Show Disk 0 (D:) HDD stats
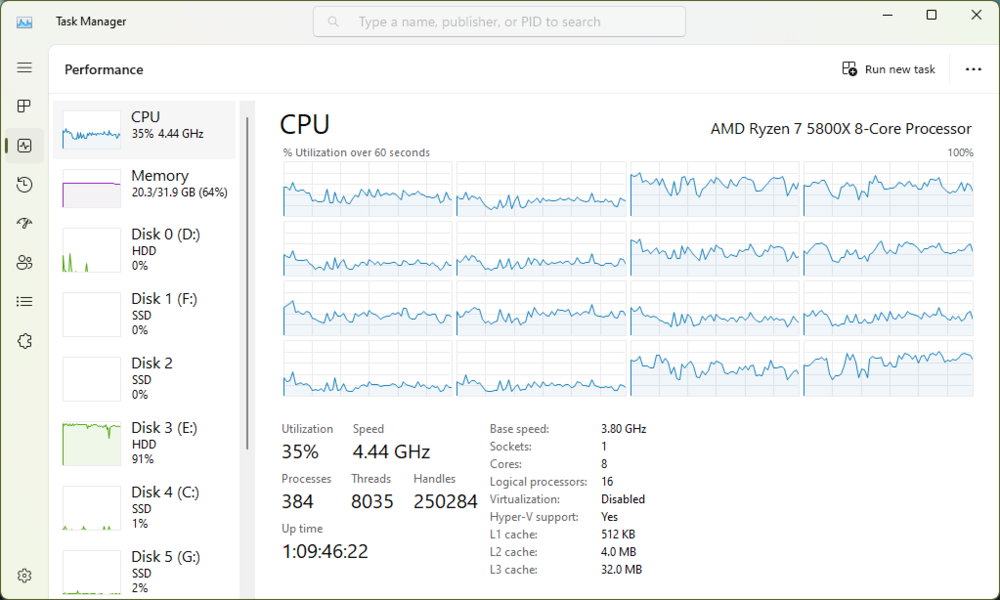This screenshot has width=1000, height=600. 144,249
